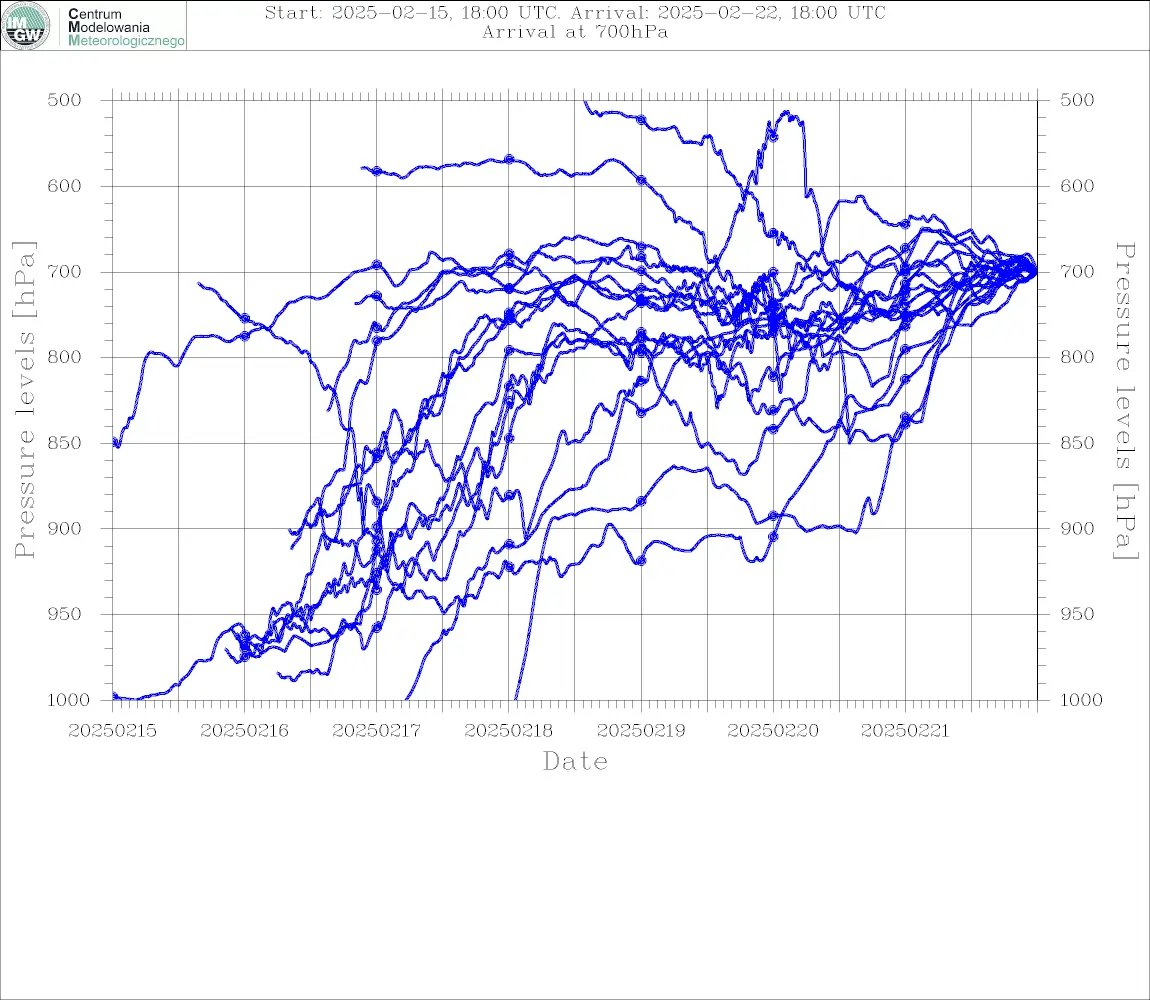
Task: Click the 20250217 date label
Action: pos(376,731)
